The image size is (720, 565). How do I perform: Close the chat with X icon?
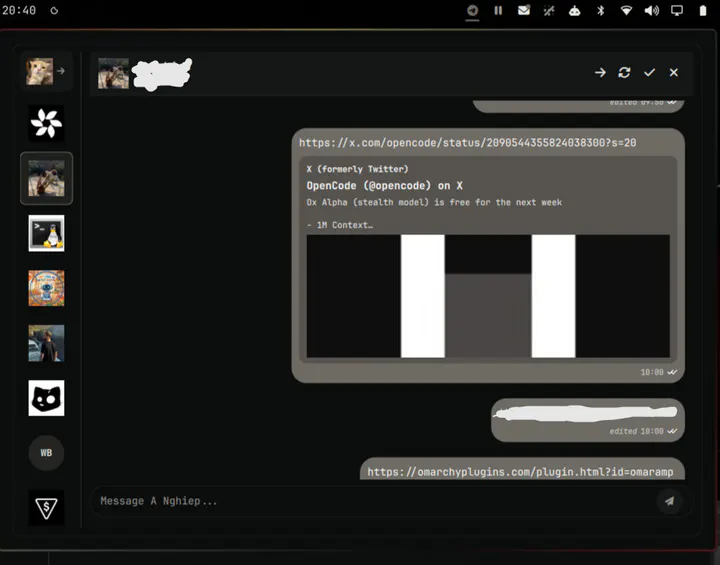pos(674,73)
